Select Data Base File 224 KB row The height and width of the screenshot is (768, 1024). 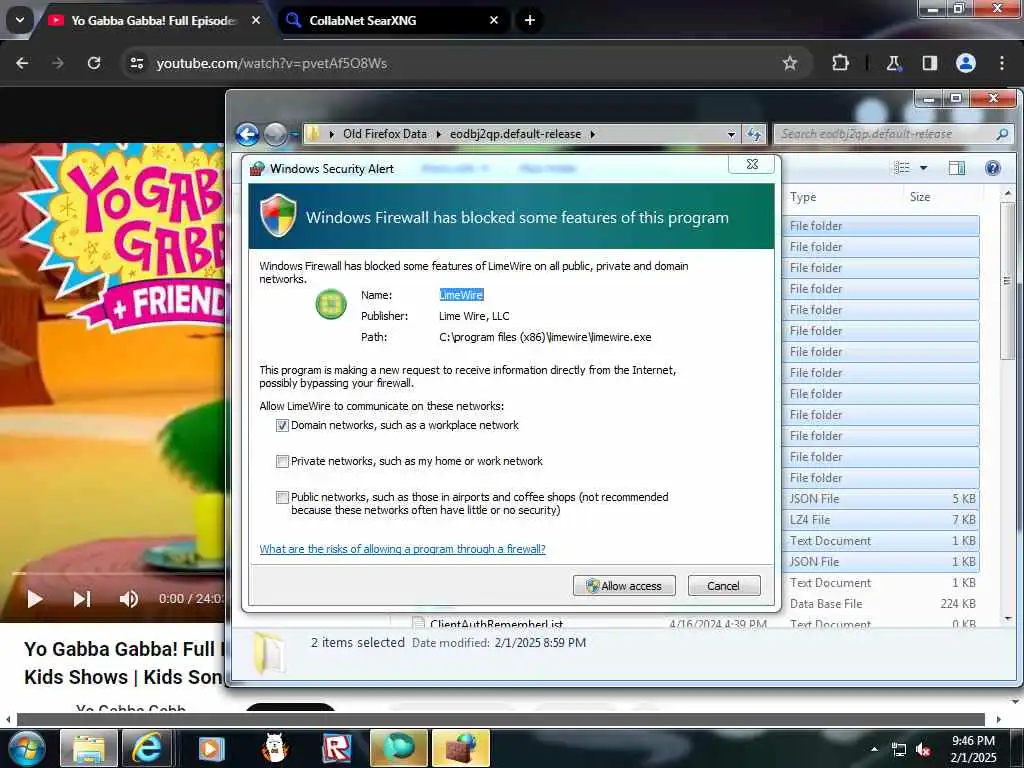(x=881, y=603)
